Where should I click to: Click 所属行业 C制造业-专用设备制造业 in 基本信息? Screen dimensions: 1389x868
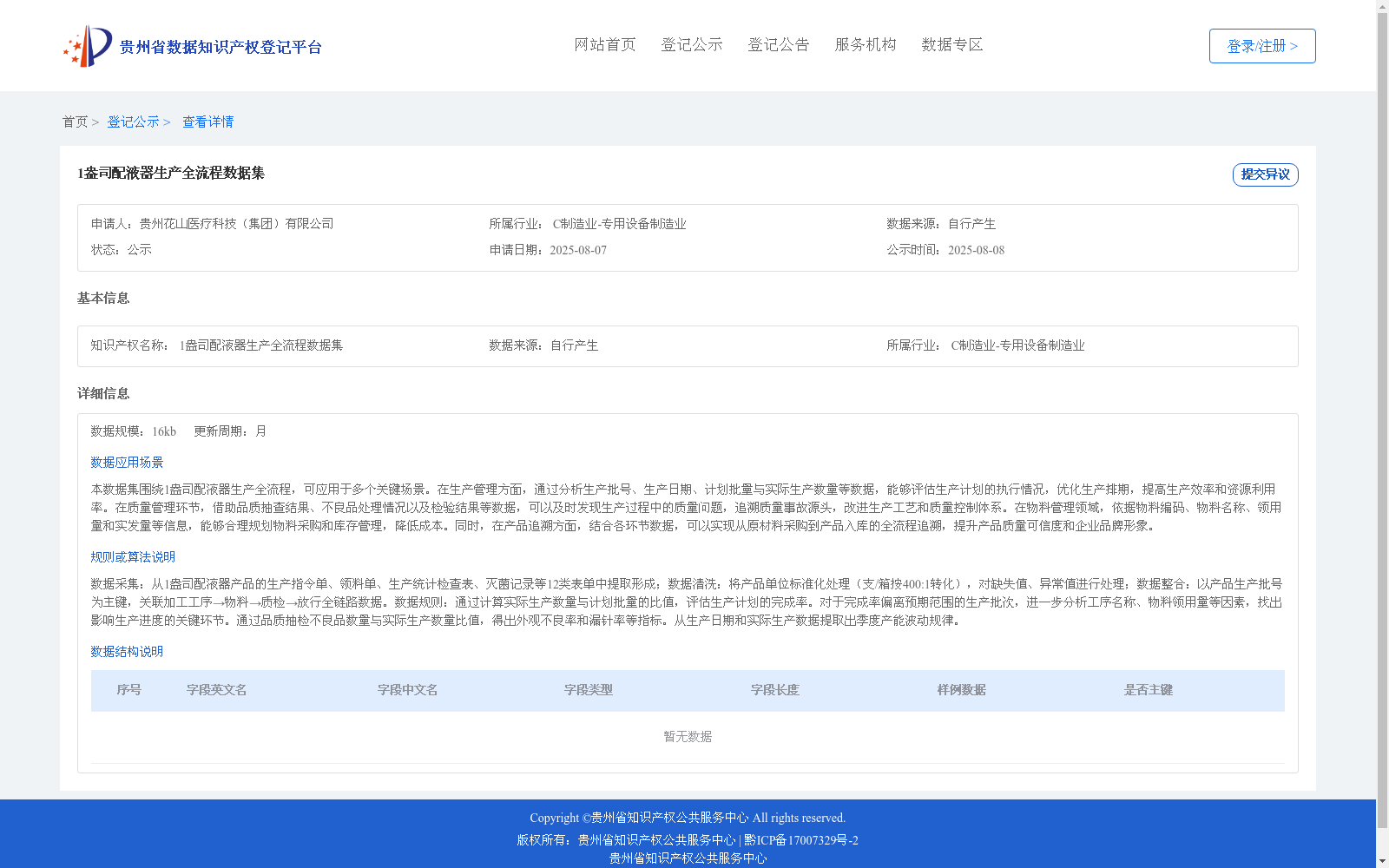pos(1017,345)
